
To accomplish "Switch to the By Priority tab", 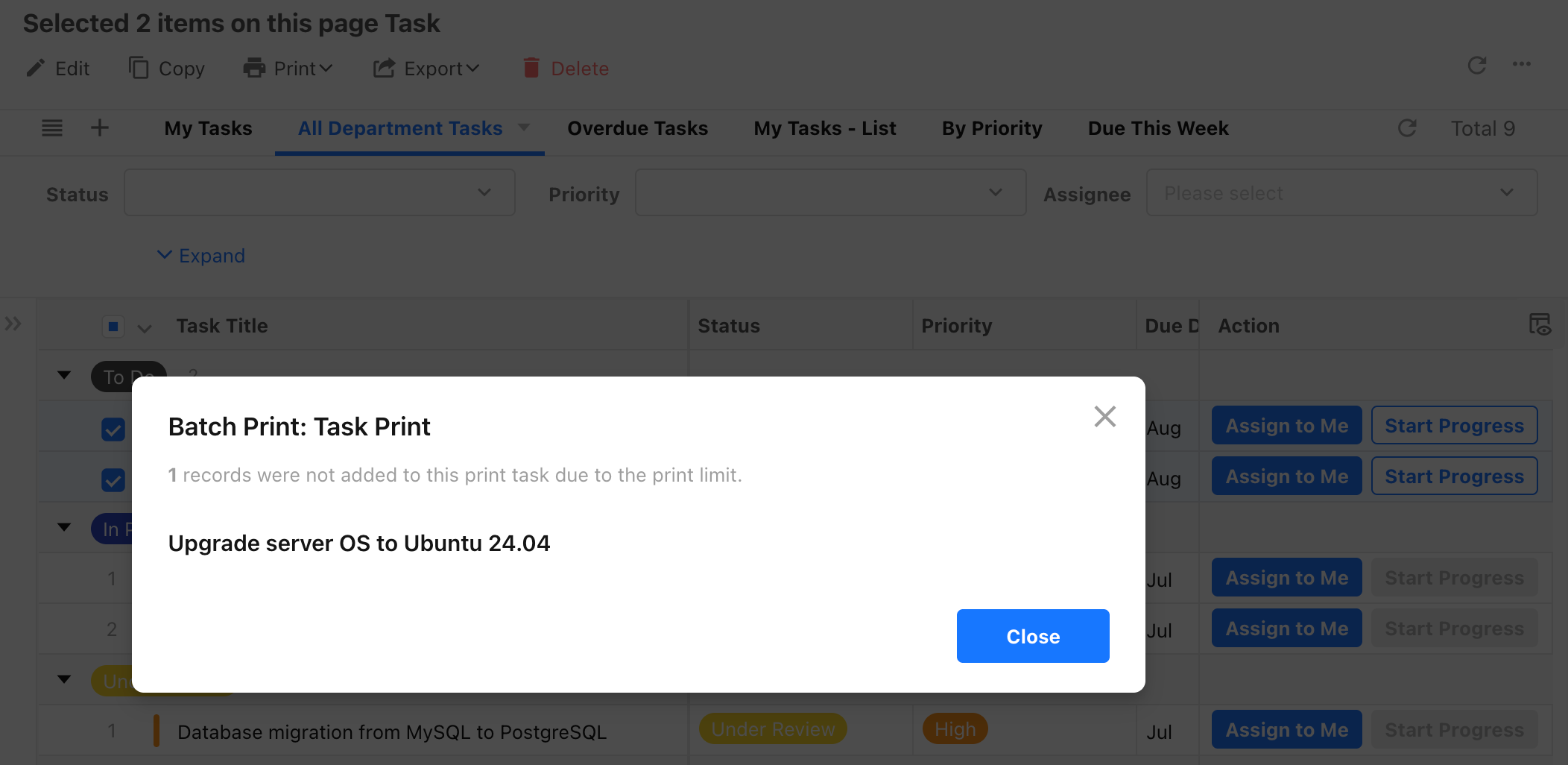I will coord(992,128).
